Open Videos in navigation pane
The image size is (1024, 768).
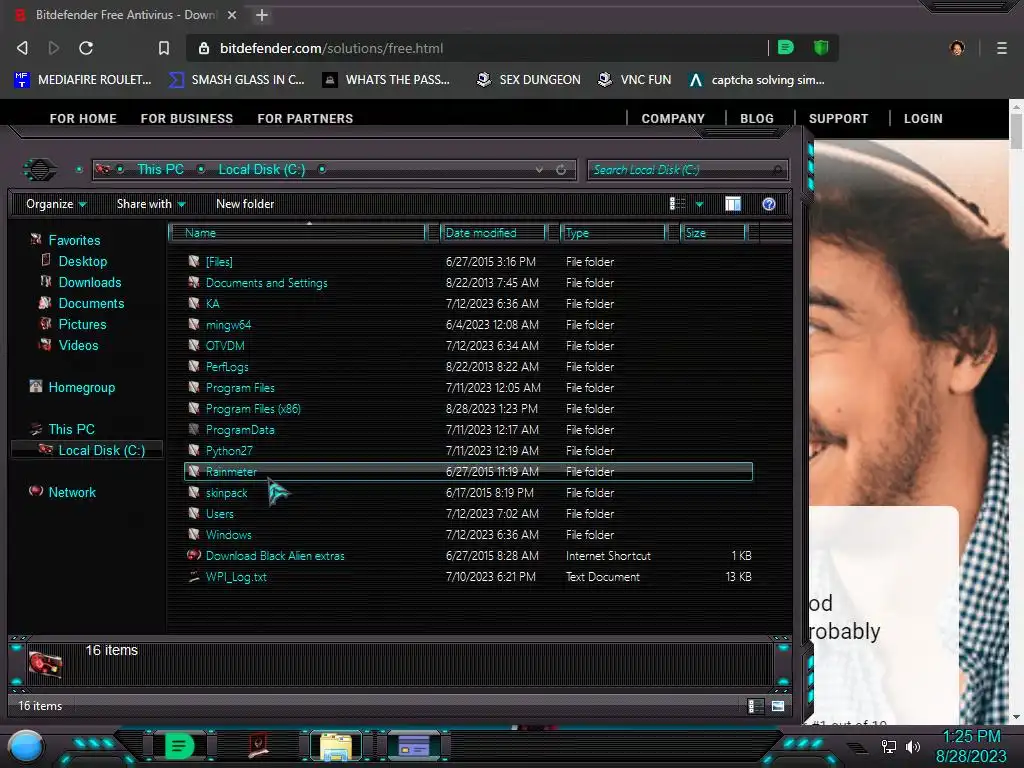78,345
